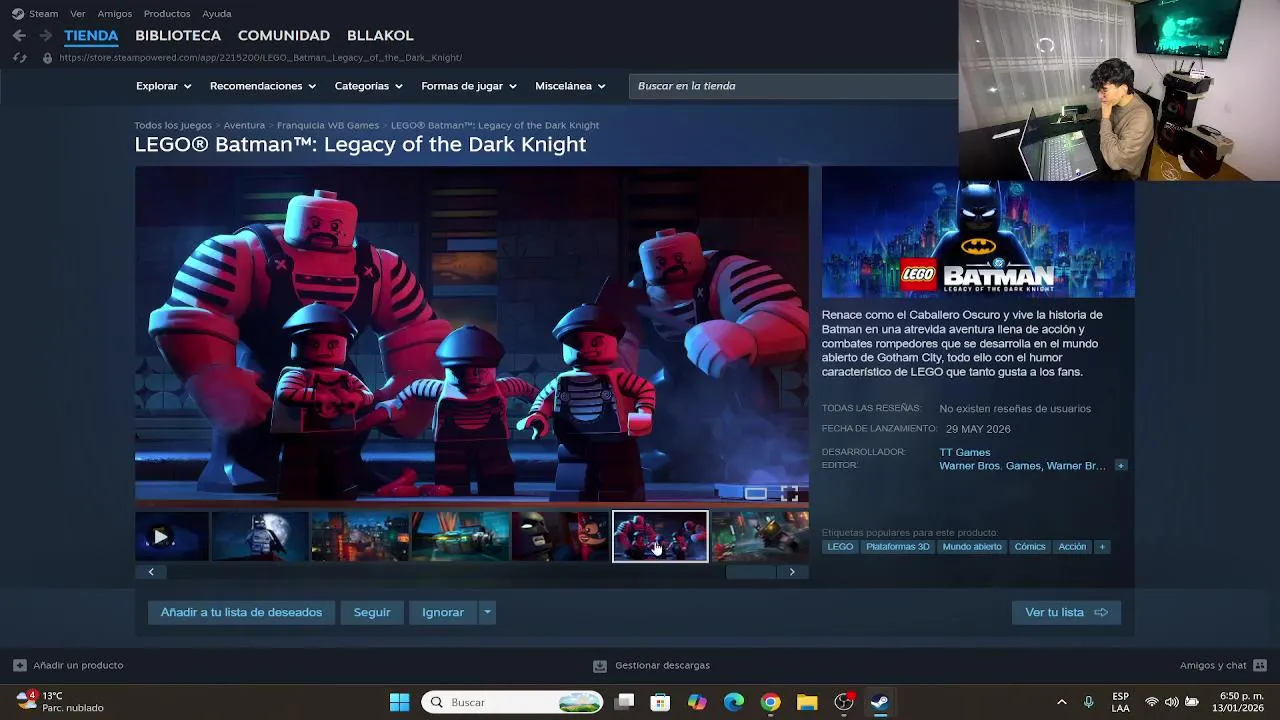This screenshot has height=720, width=1280.
Task: Open the Ver menu
Action: [77, 14]
